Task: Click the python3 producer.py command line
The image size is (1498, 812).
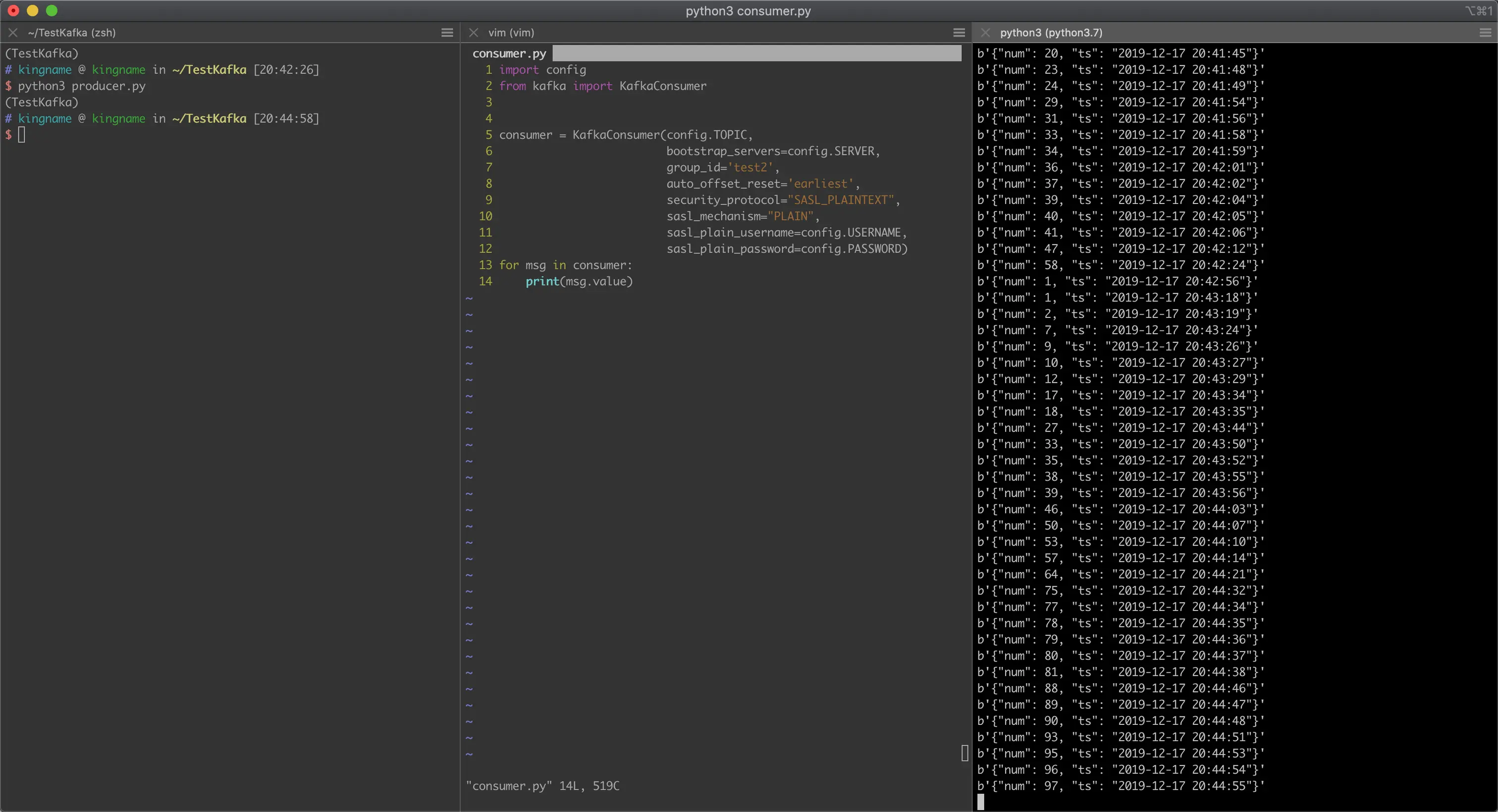Action: (81, 86)
